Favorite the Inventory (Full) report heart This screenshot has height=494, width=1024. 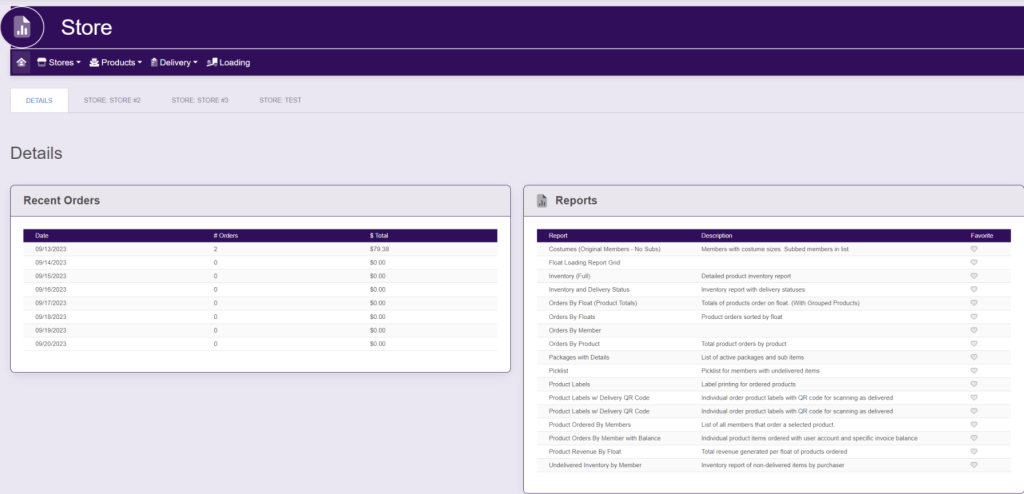click(x=974, y=275)
